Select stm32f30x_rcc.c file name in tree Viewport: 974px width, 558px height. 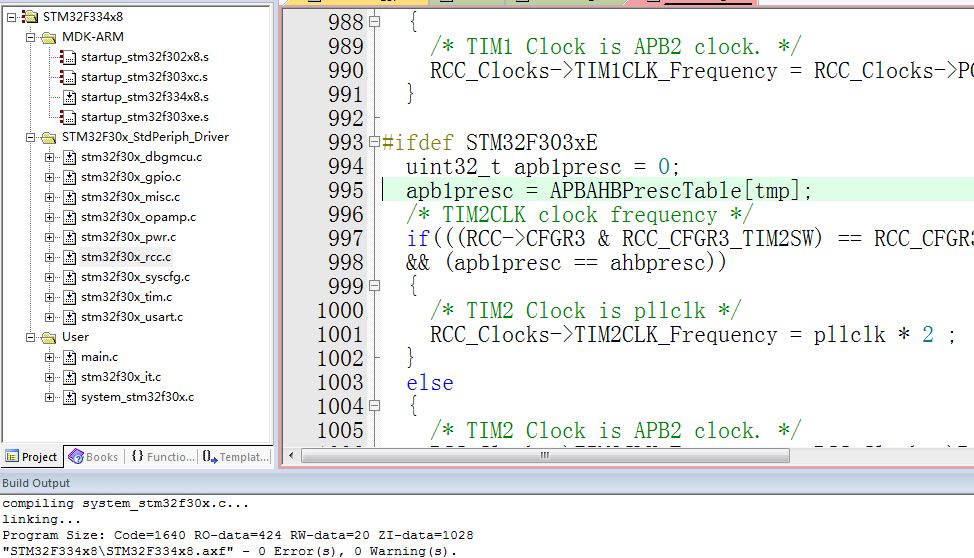point(125,257)
